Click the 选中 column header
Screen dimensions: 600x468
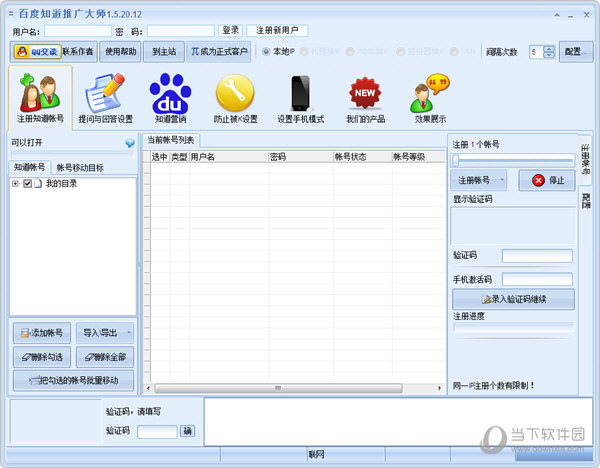coord(160,157)
